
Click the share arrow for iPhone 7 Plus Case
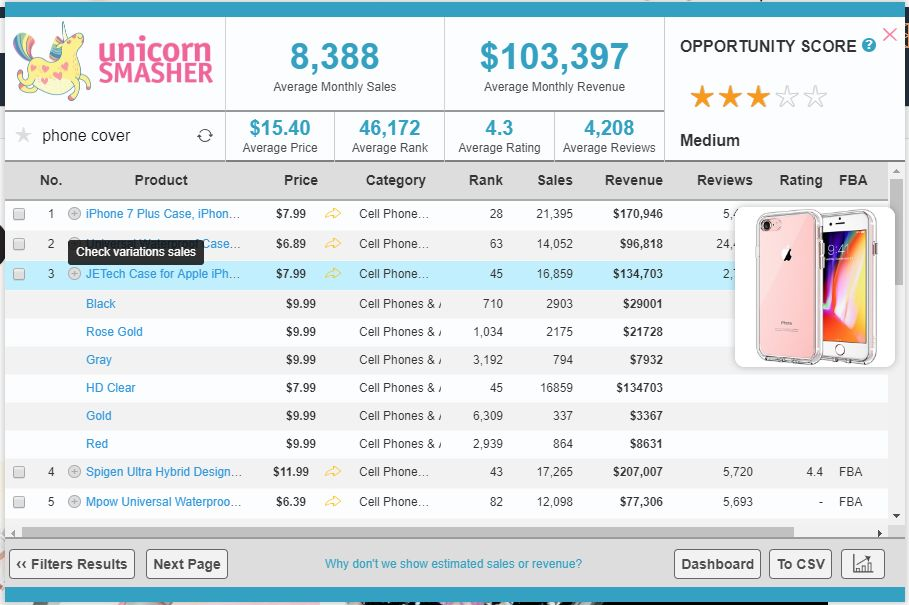pos(333,214)
